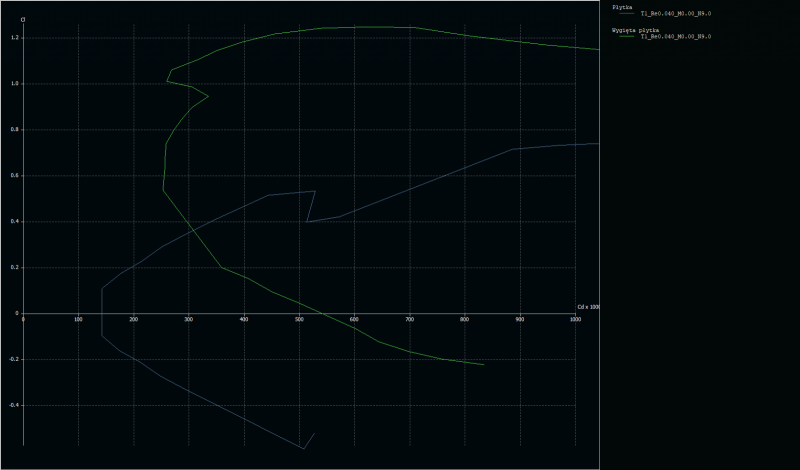Click the Cd x 1000 axis label

pyautogui.click(x=588, y=306)
